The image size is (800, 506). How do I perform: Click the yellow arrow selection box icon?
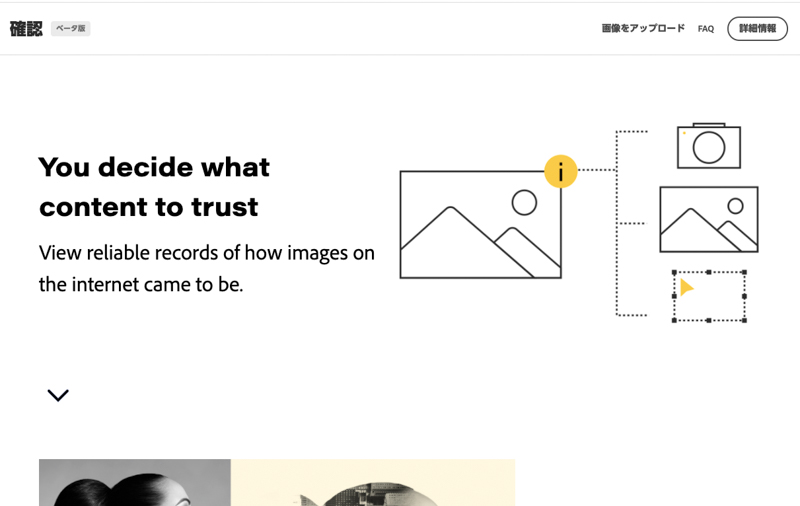point(709,296)
